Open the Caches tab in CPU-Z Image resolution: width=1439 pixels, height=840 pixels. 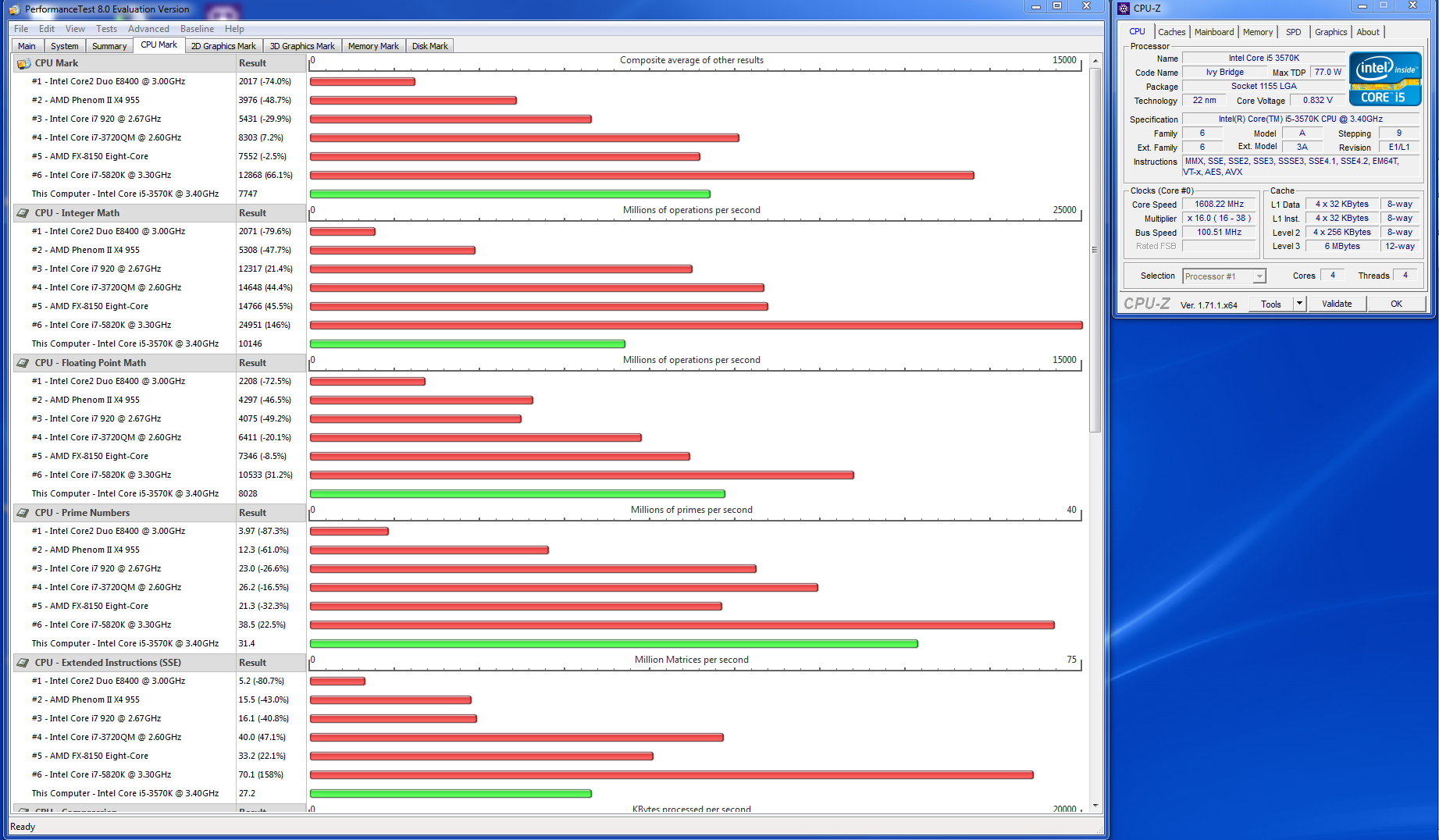[1171, 32]
